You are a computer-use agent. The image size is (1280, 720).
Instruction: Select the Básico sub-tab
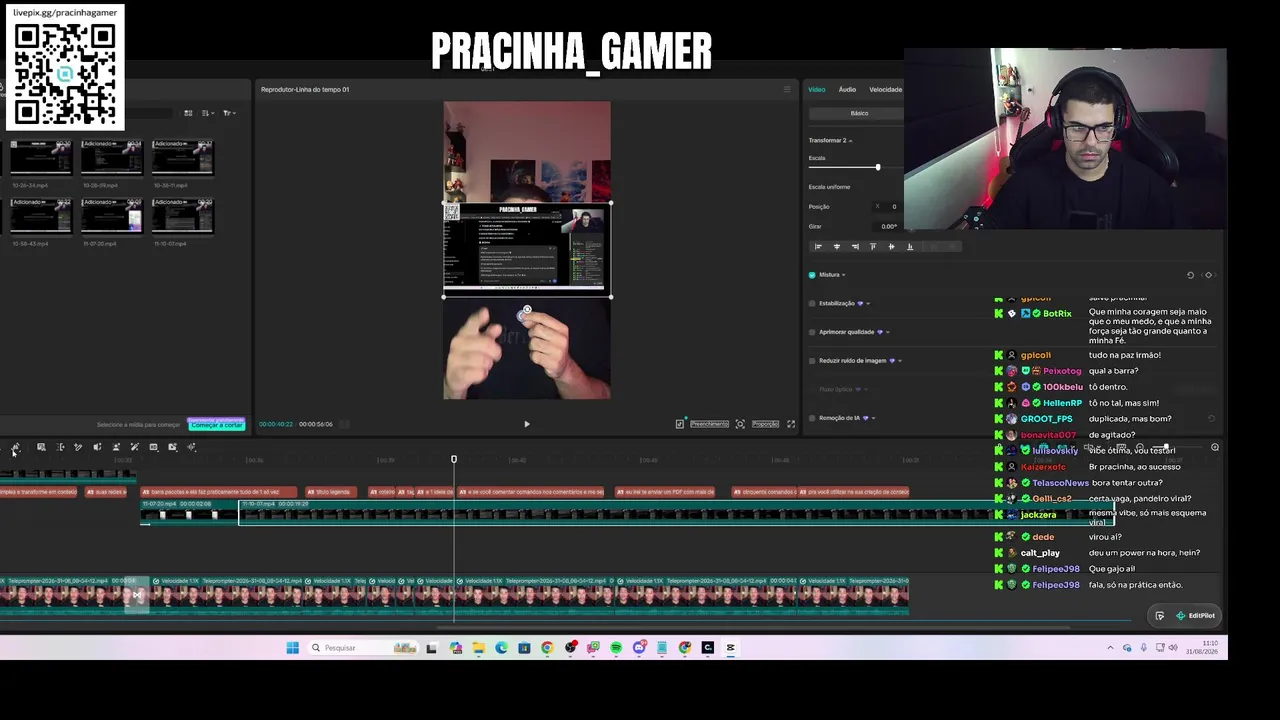pos(859,113)
